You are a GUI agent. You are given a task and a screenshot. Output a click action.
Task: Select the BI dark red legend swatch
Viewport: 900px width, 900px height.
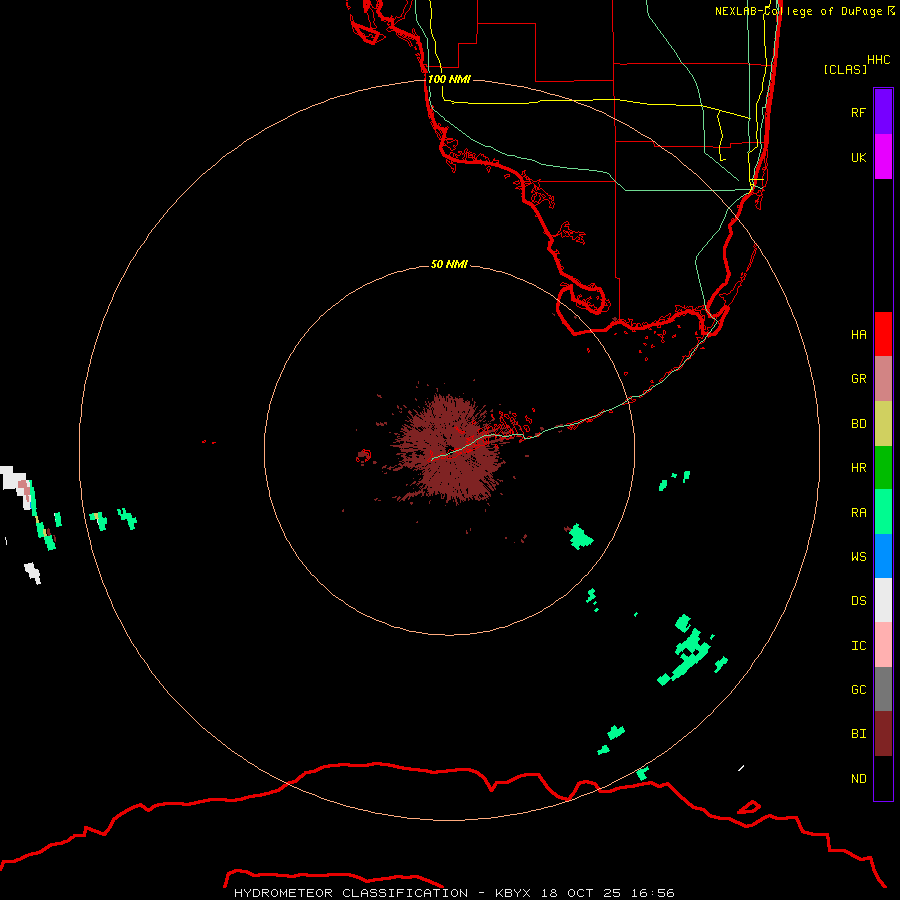click(x=883, y=734)
